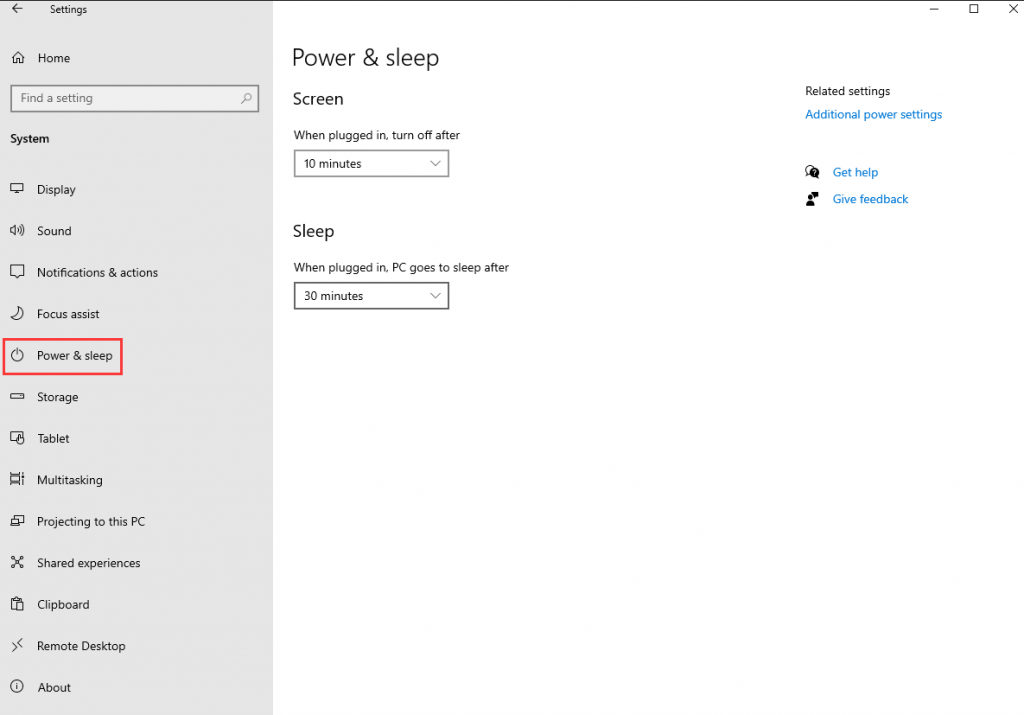1024x715 pixels.
Task: Go to Remote Desktop settings
Action: click(x=81, y=646)
